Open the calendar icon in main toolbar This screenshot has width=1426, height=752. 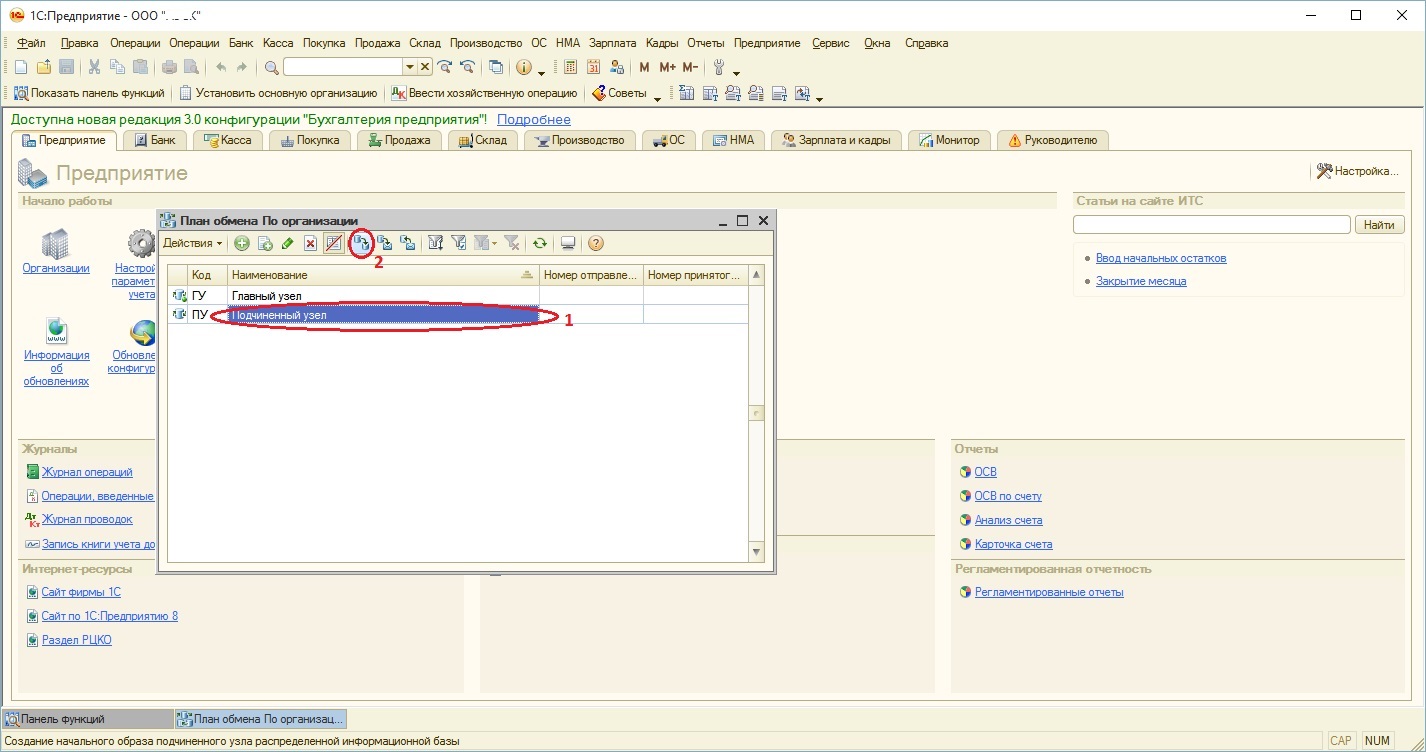click(593, 67)
